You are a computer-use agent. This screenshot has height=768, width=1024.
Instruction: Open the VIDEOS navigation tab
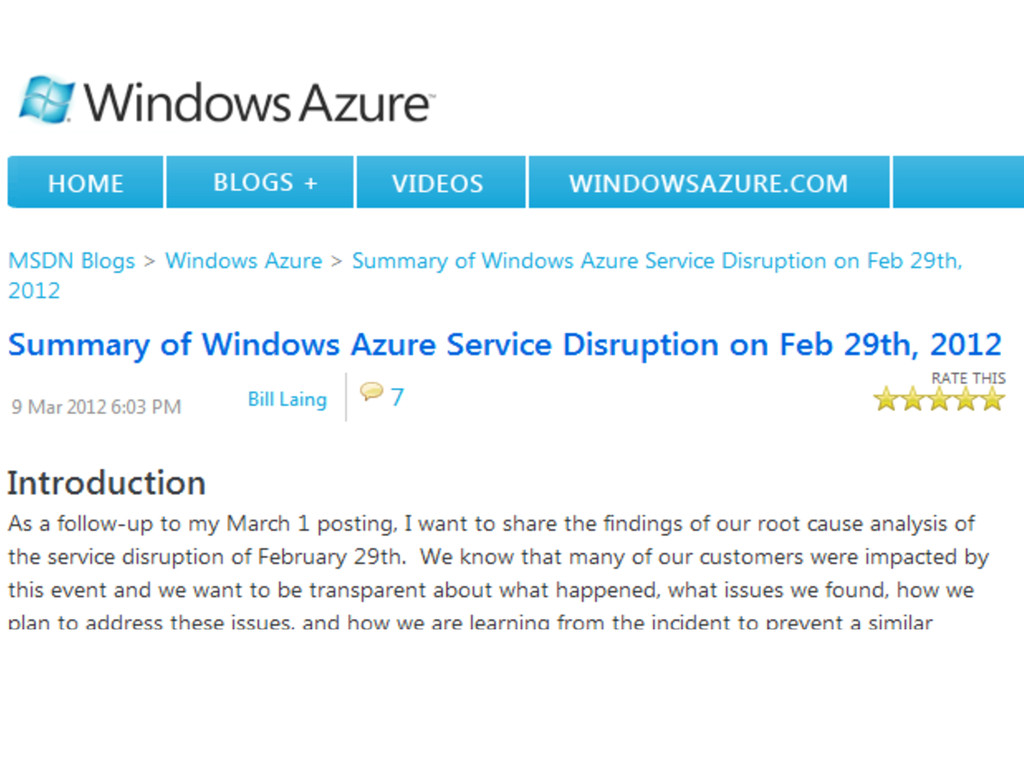click(x=437, y=183)
